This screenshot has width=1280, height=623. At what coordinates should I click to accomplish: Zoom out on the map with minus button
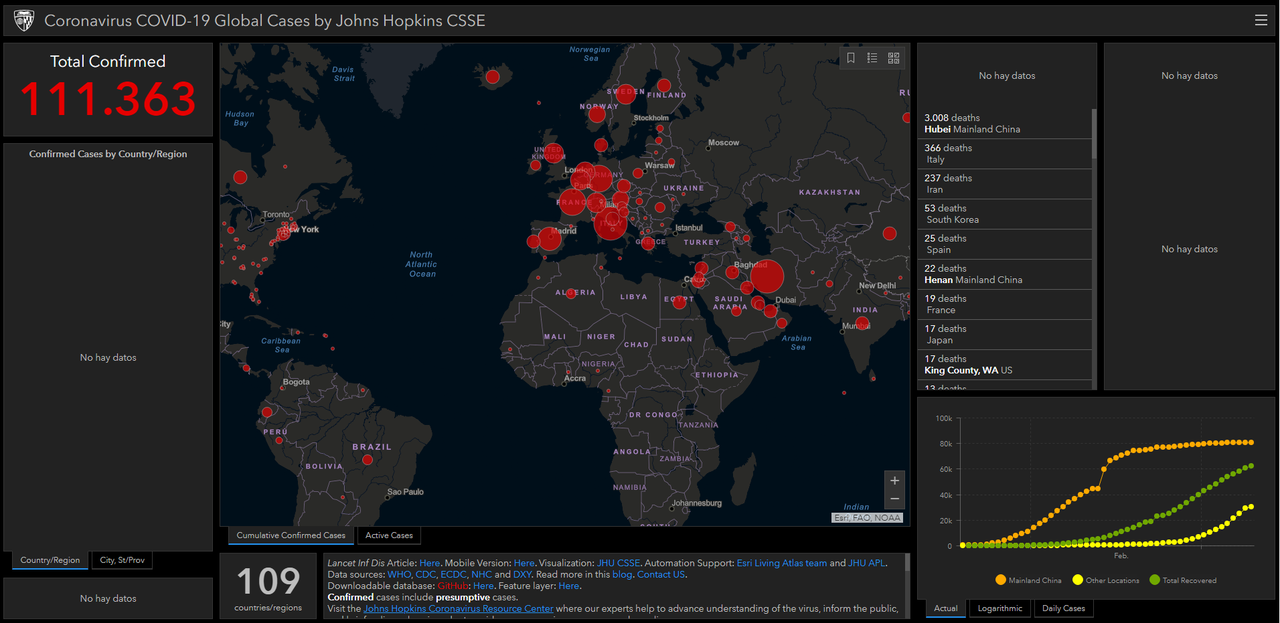click(x=894, y=498)
